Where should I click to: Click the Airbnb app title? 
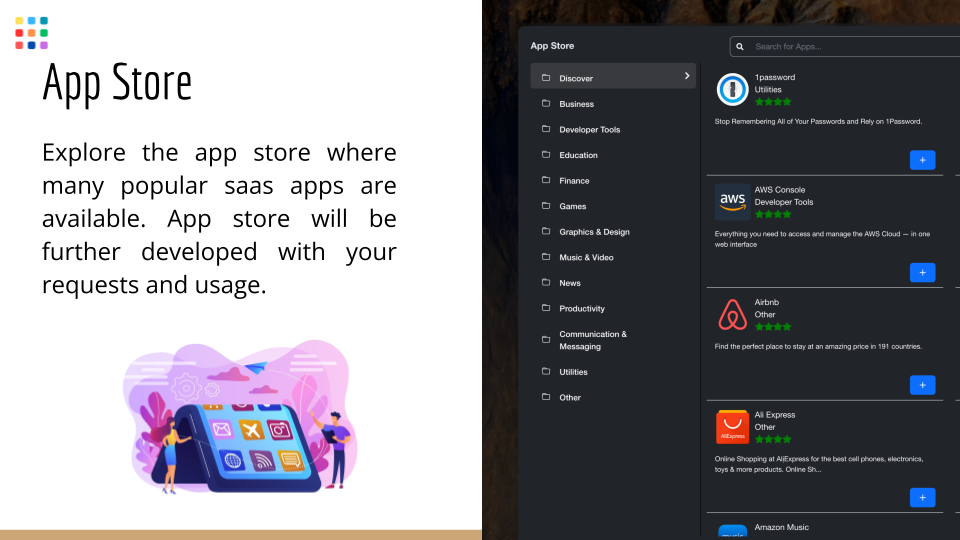click(767, 302)
